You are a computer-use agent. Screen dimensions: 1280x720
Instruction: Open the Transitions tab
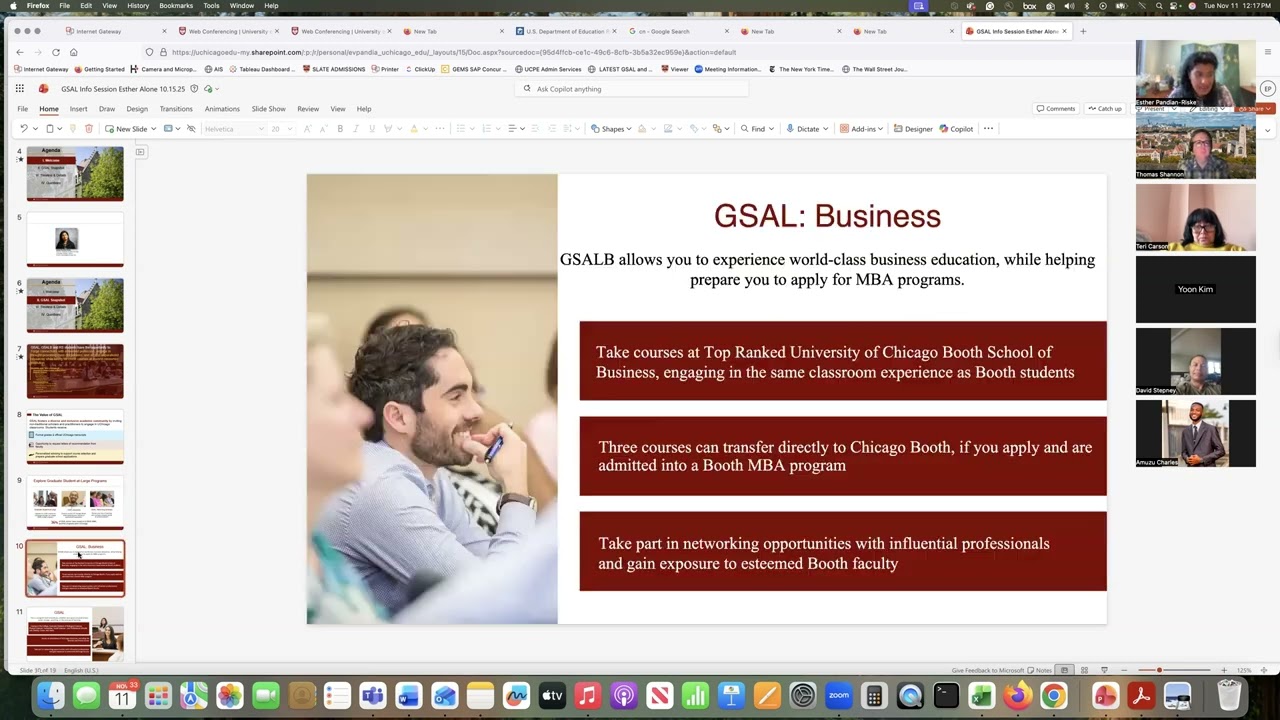(176, 109)
